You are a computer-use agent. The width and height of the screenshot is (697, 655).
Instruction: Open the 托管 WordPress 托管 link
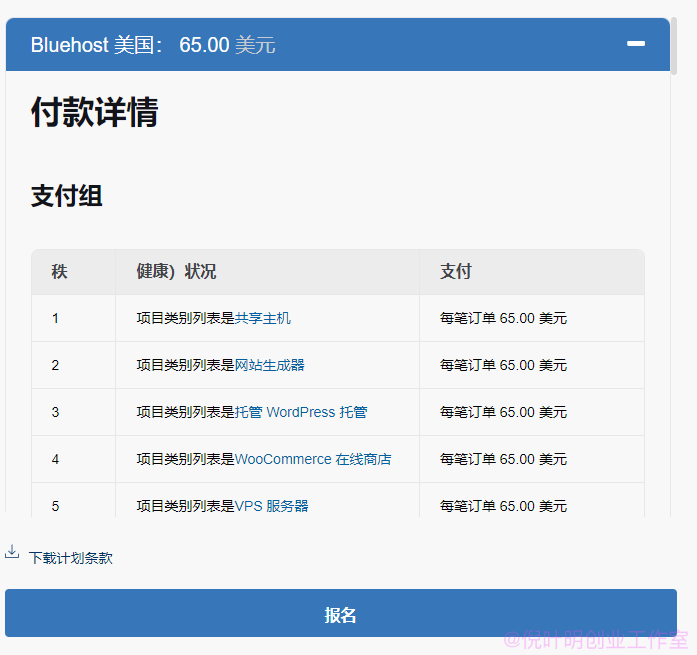pyautogui.click(x=301, y=412)
